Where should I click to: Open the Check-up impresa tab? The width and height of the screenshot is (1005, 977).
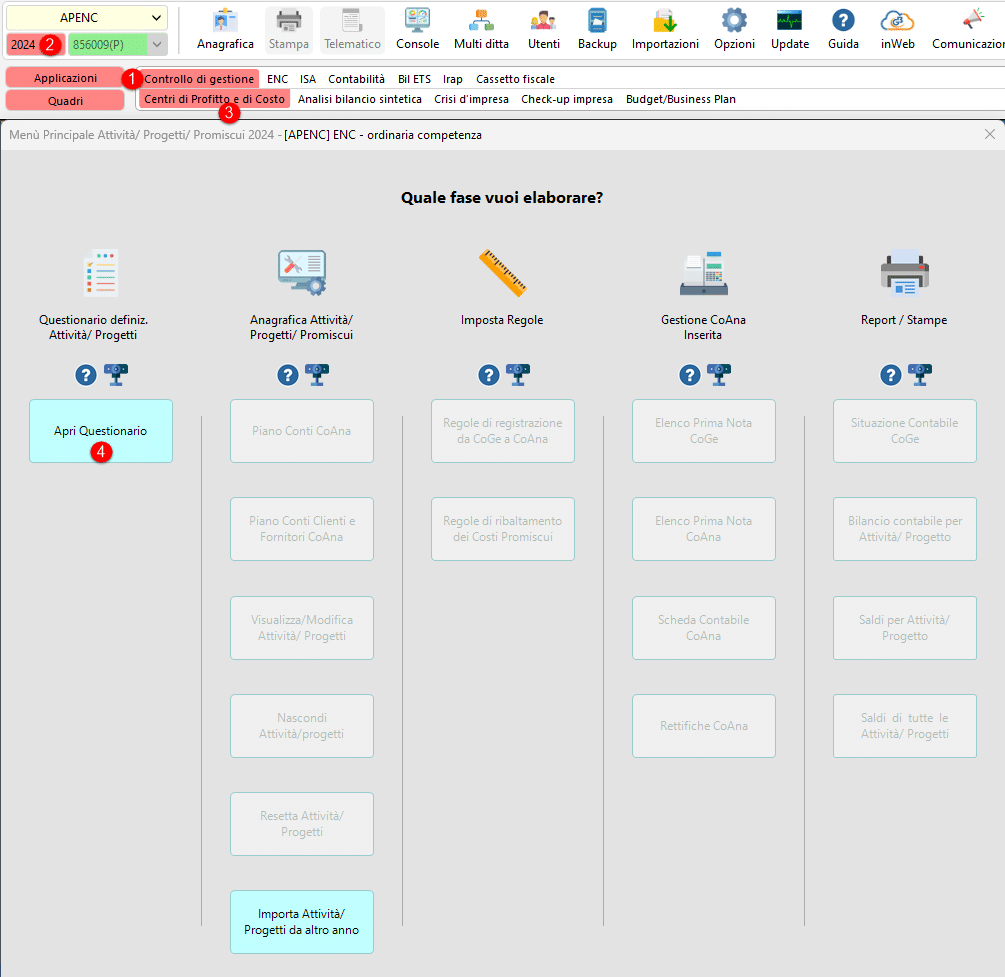pos(567,99)
